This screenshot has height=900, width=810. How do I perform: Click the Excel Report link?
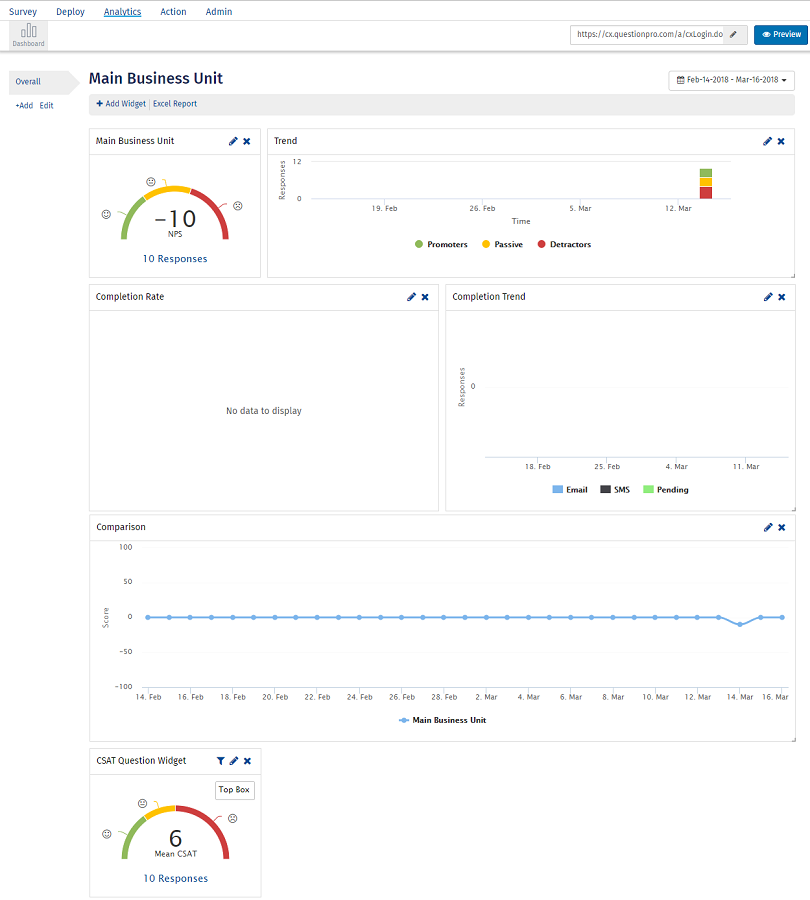[175, 104]
